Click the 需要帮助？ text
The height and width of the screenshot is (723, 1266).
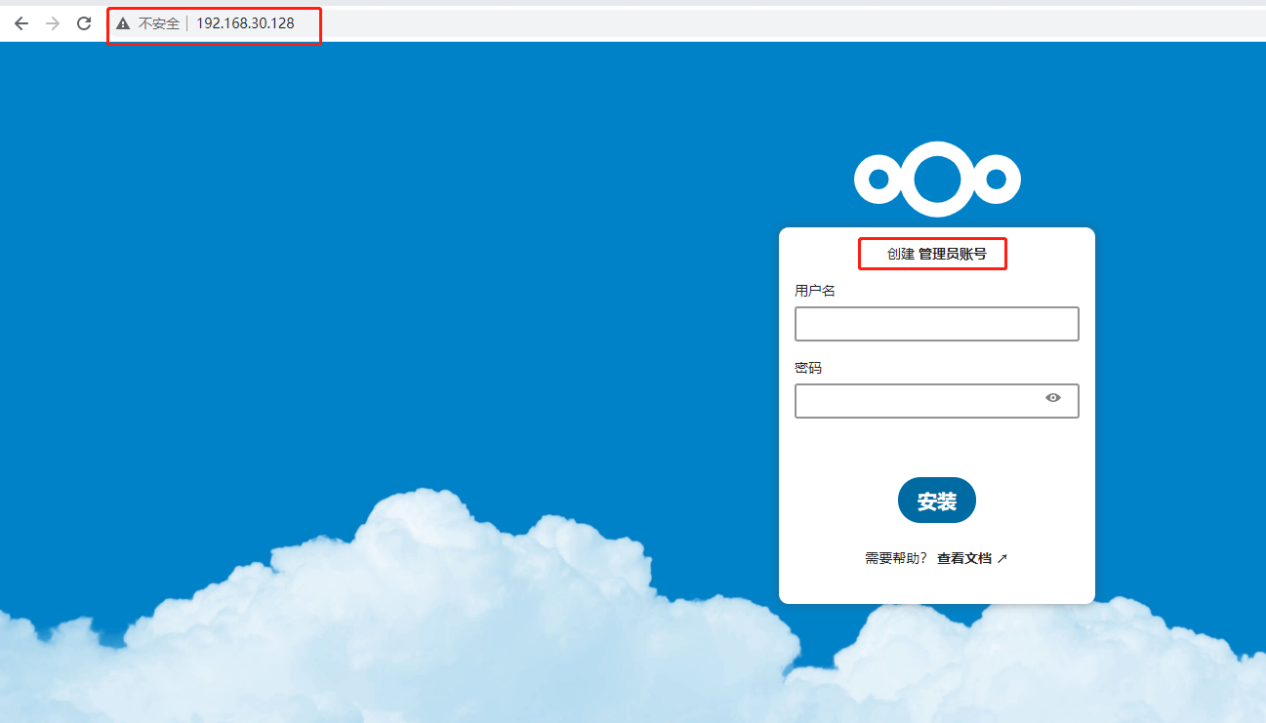(897, 559)
